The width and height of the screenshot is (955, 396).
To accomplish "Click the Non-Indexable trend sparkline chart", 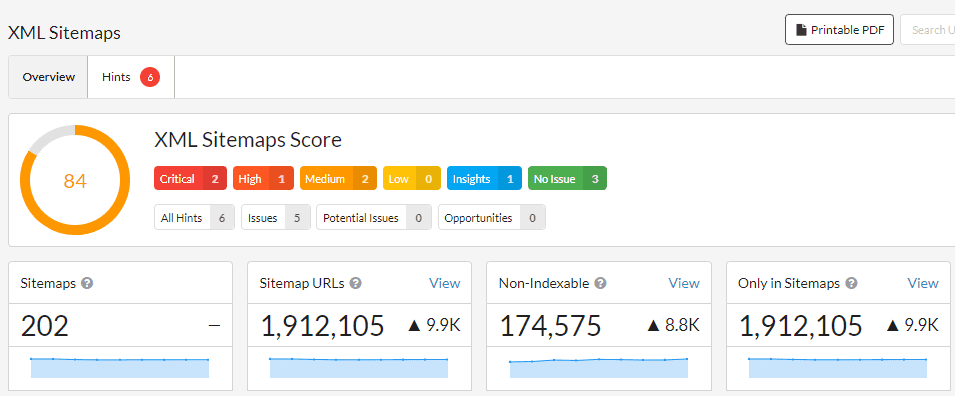I will coord(599,368).
